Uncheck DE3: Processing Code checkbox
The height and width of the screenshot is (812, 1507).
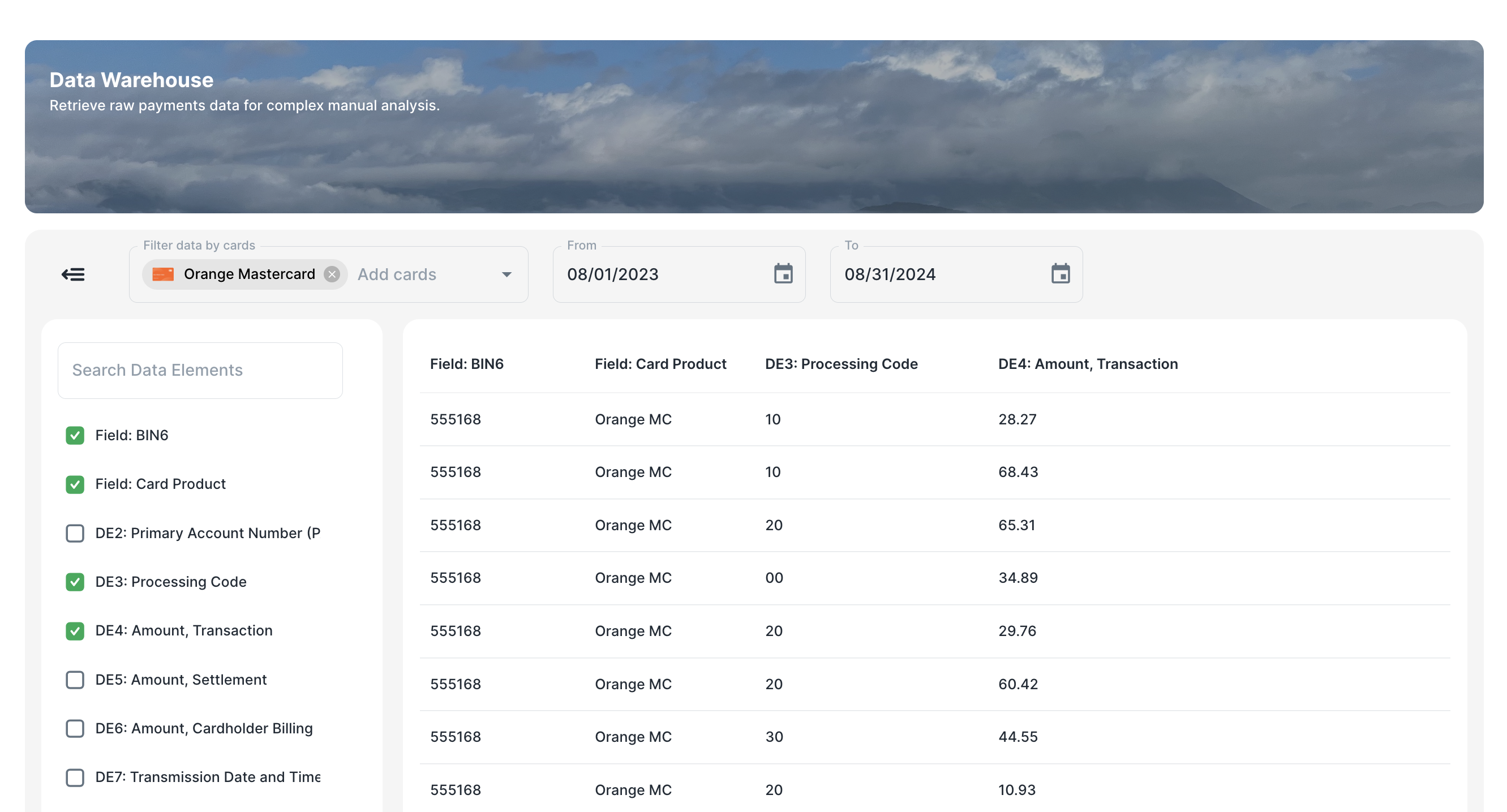click(75, 582)
